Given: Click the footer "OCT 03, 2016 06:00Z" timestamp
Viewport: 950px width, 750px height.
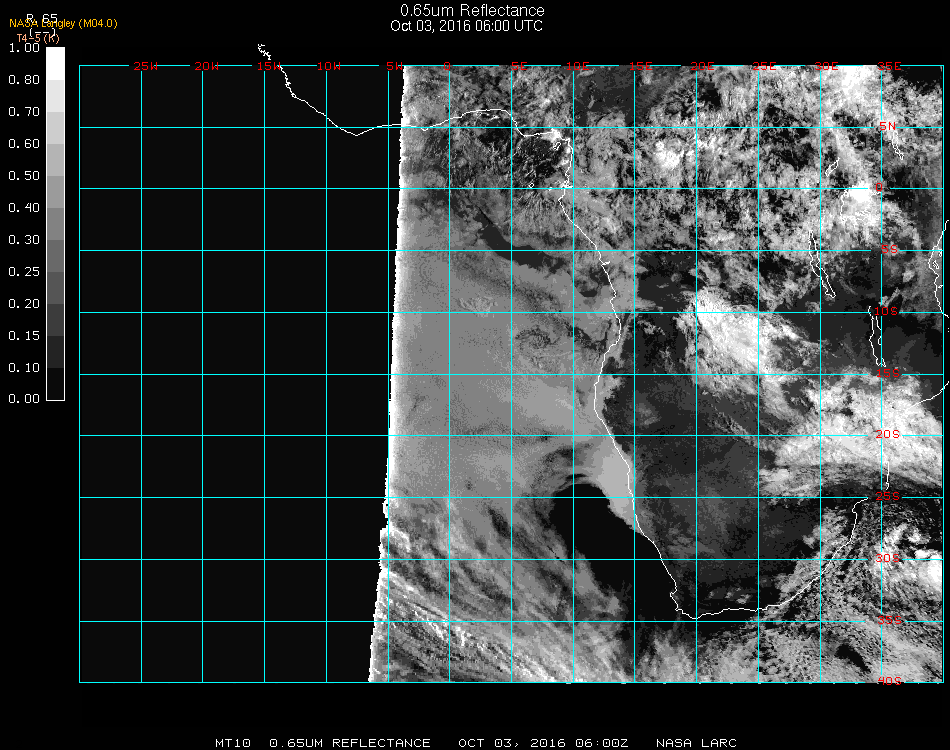Looking at the screenshot, I should point(543,743).
